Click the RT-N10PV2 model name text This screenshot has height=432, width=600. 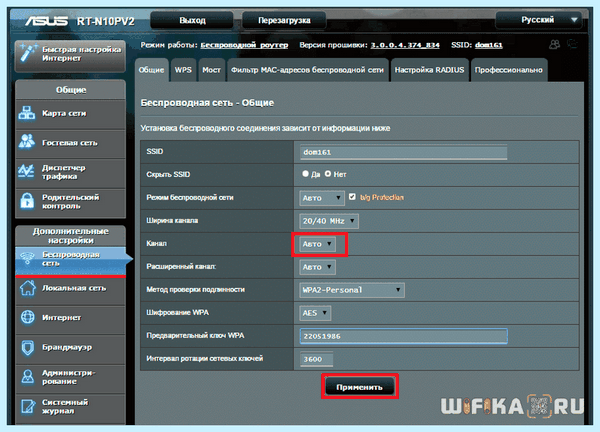click(106, 21)
